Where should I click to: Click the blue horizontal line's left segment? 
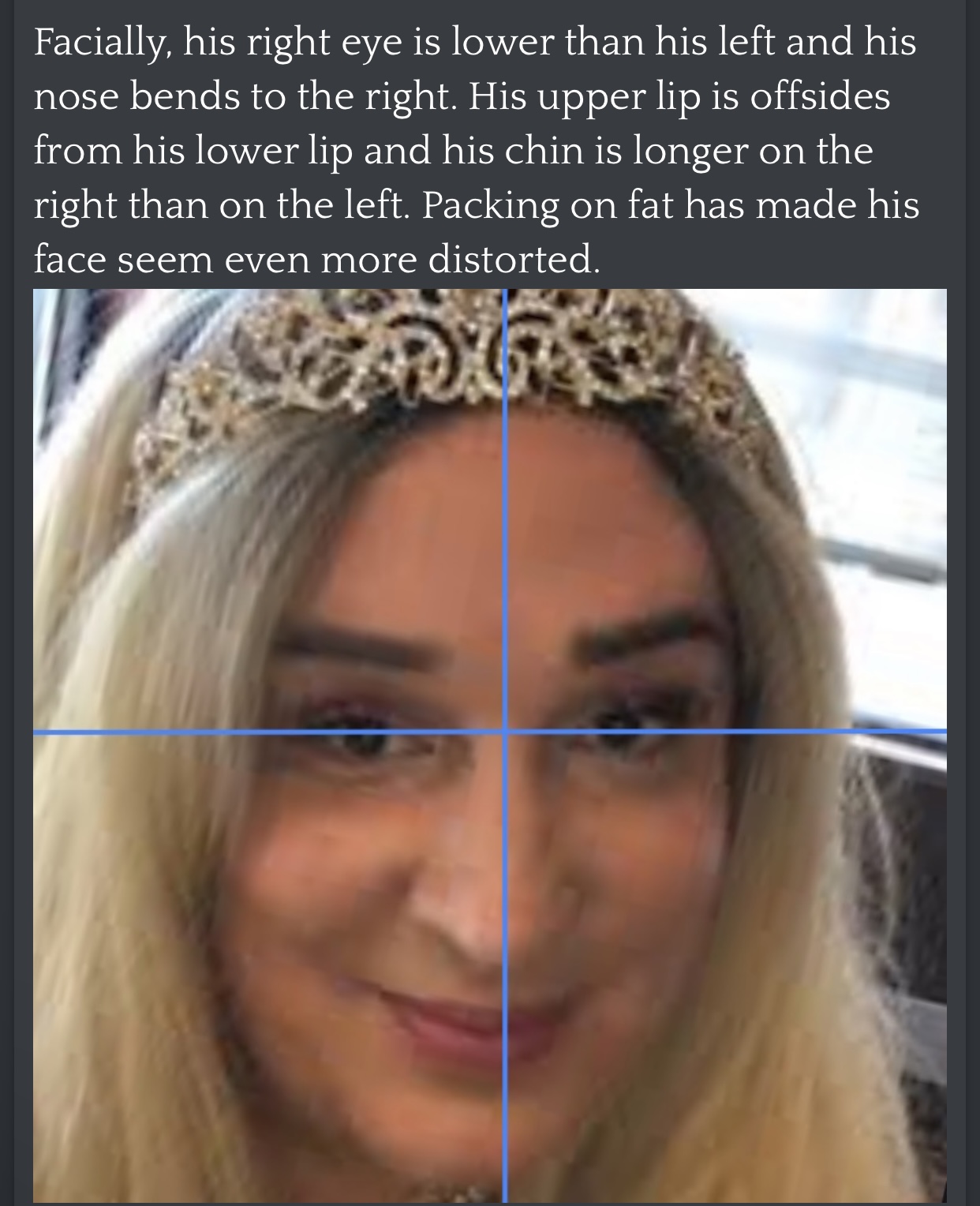point(268,732)
